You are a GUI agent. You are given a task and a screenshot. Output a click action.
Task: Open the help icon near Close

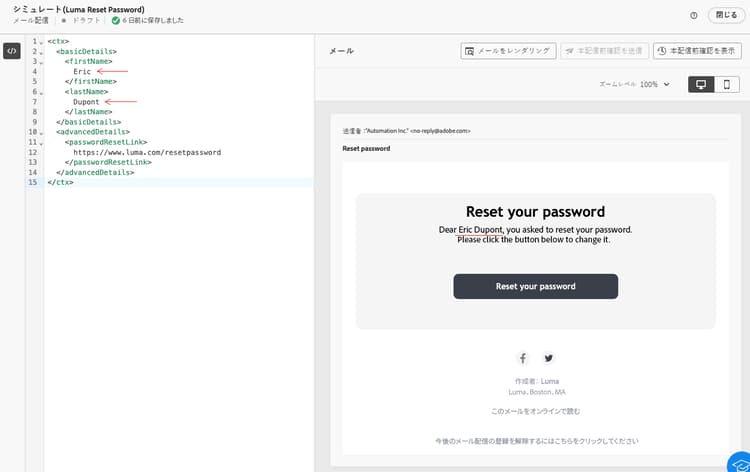tap(694, 15)
